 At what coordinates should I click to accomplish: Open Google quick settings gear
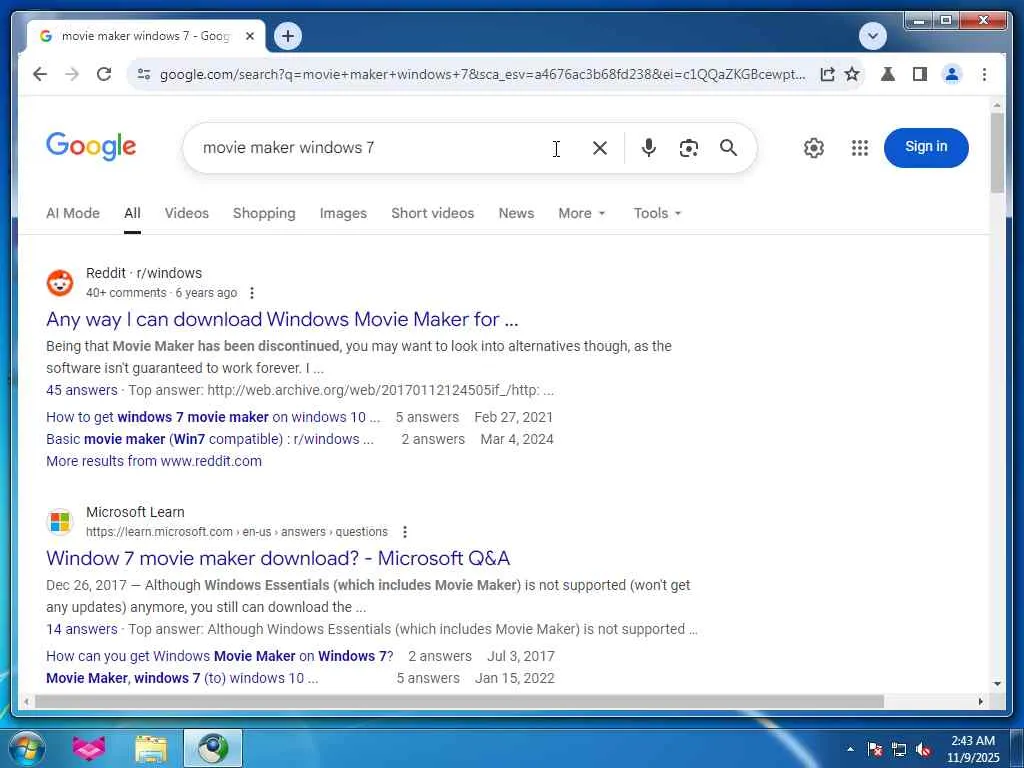click(x=814, y=148)
